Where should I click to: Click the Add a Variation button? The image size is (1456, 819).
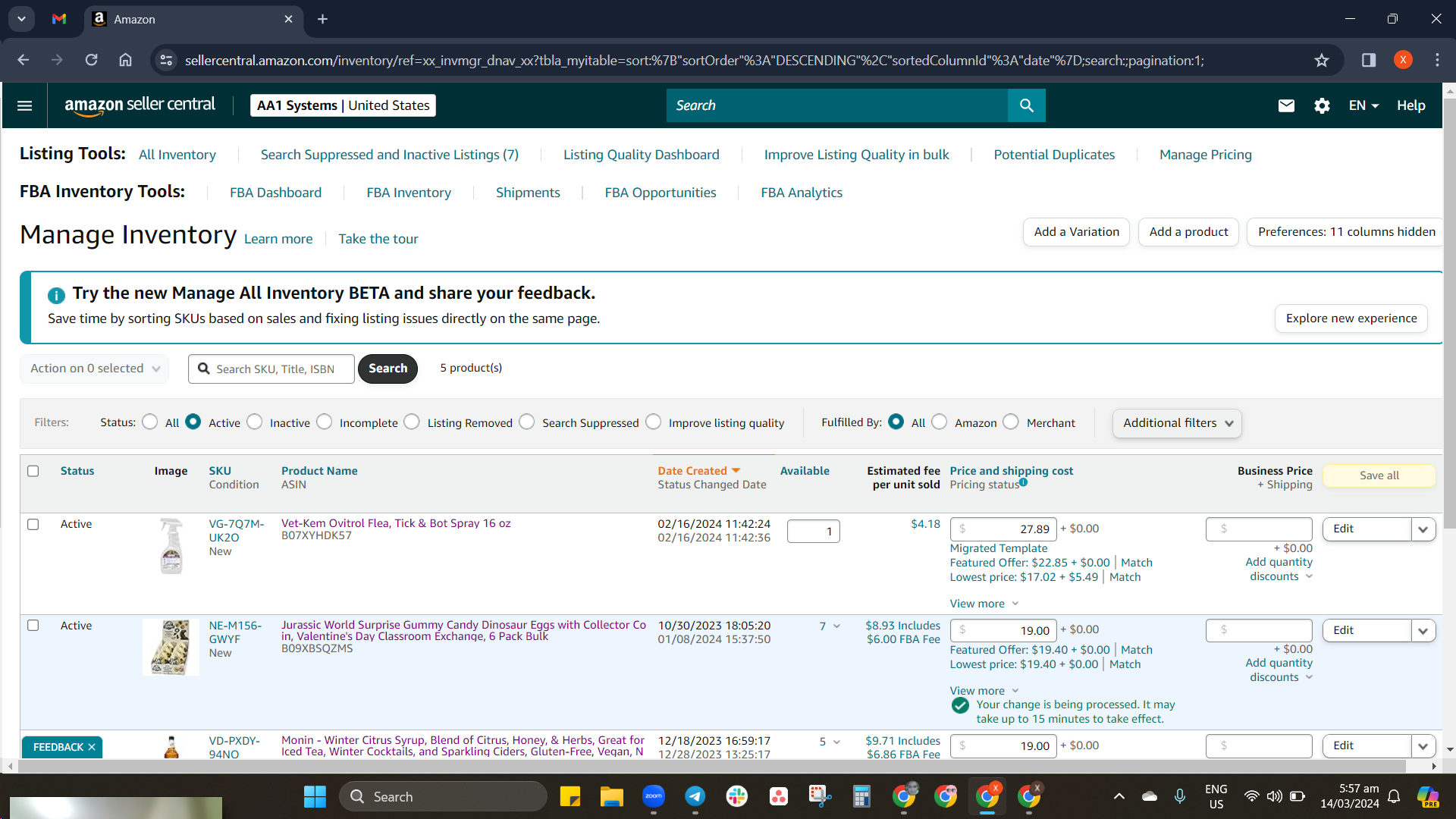click(1077, 232)
